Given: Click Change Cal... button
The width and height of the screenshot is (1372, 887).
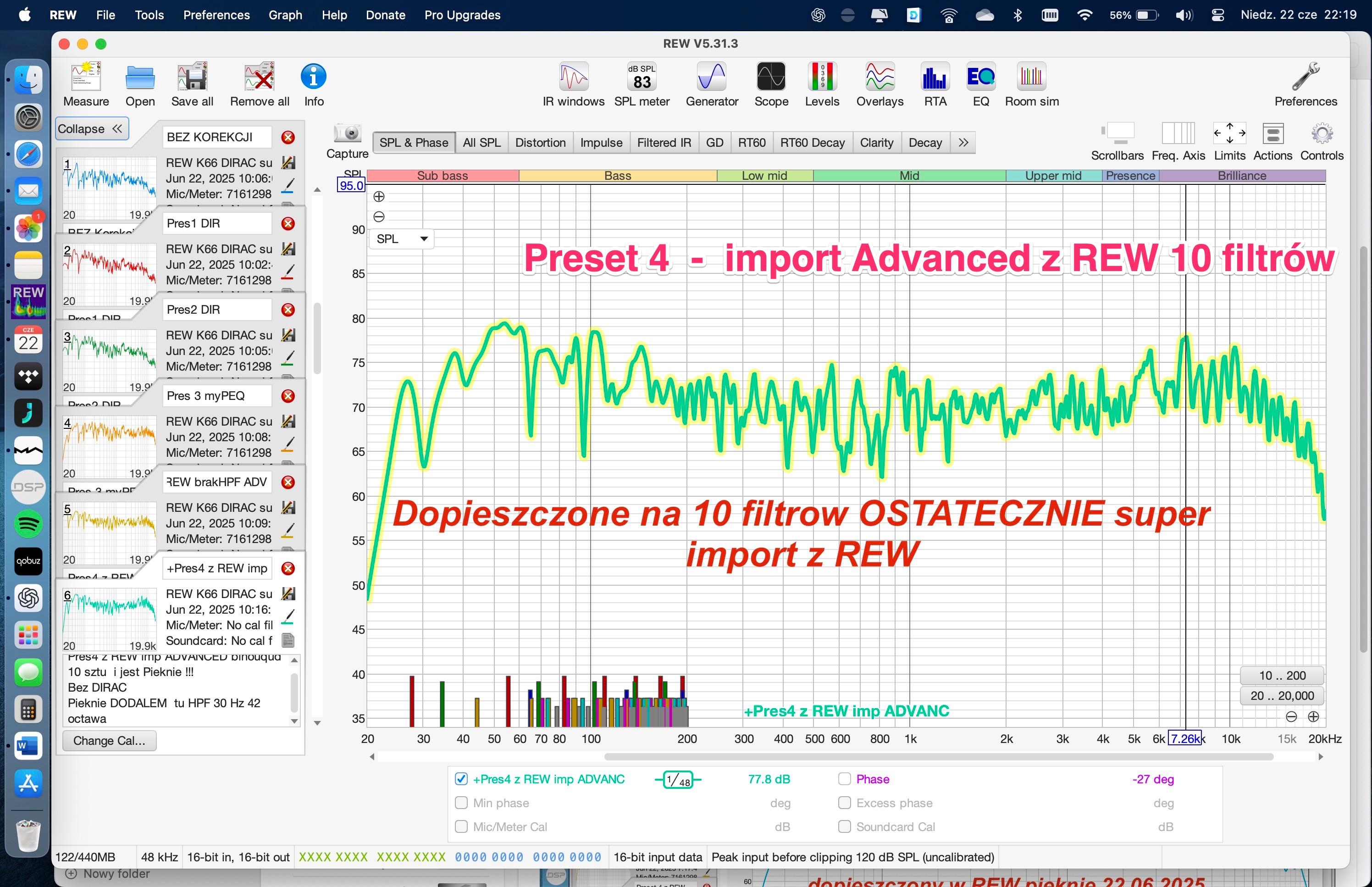Looking at the screenshot, I should pyautogui.click(x=109, y=741).
